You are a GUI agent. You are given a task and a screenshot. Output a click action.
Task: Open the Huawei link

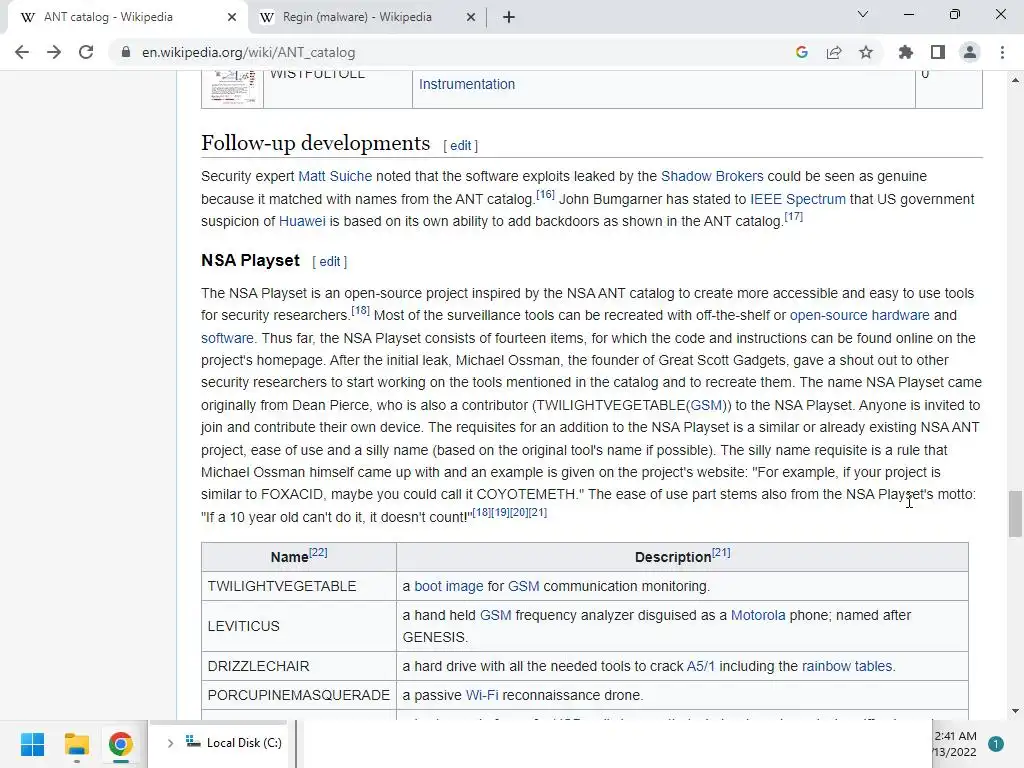pyautogui.click(x=302, y=221)
